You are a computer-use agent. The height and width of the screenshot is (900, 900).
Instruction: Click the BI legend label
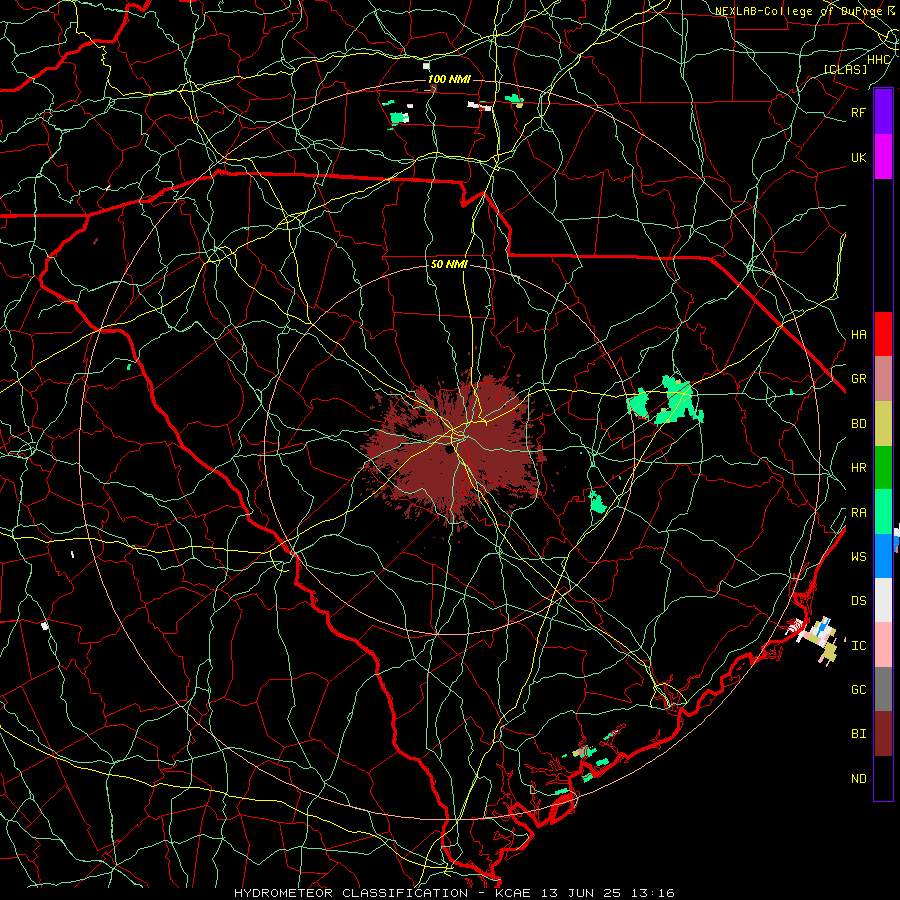858,734
